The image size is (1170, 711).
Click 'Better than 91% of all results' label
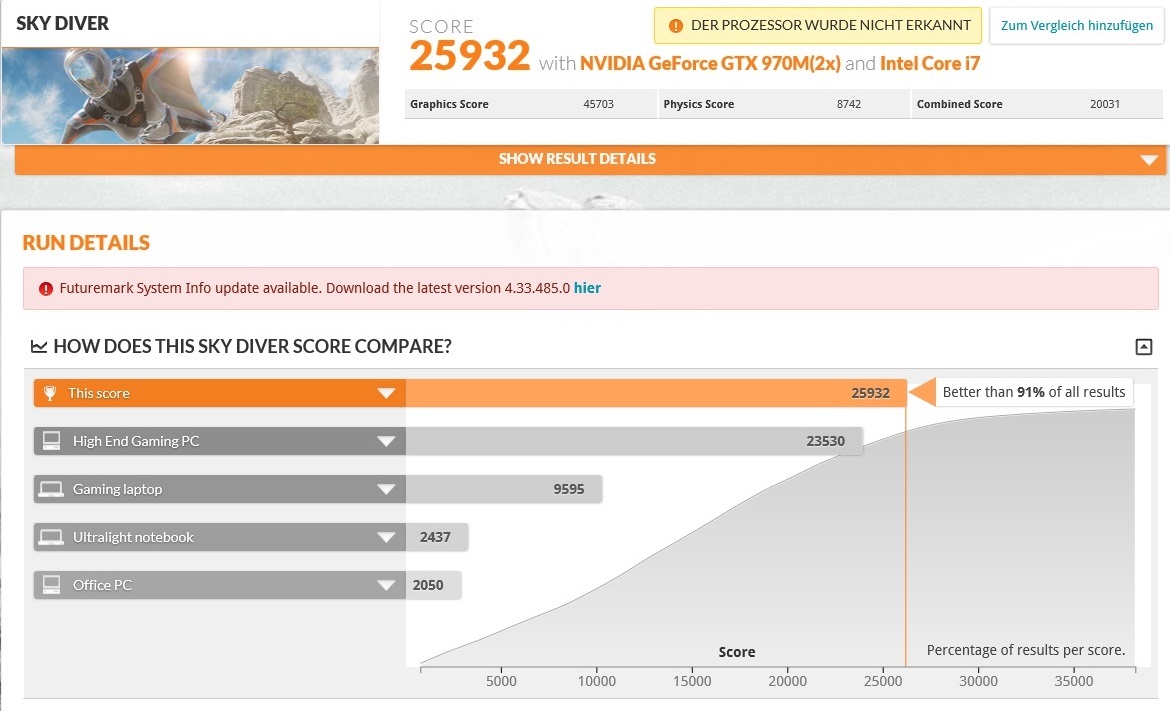(1033, 392)
